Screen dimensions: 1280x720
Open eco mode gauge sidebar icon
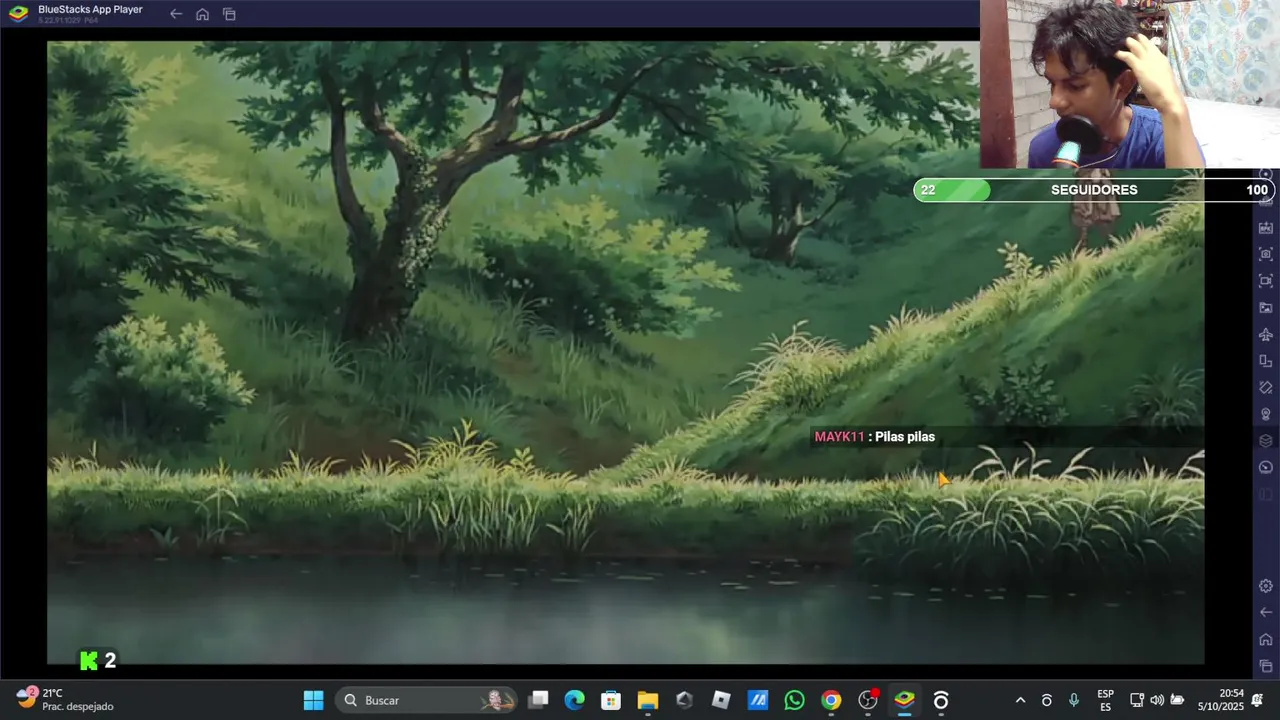coord(1265,467)
